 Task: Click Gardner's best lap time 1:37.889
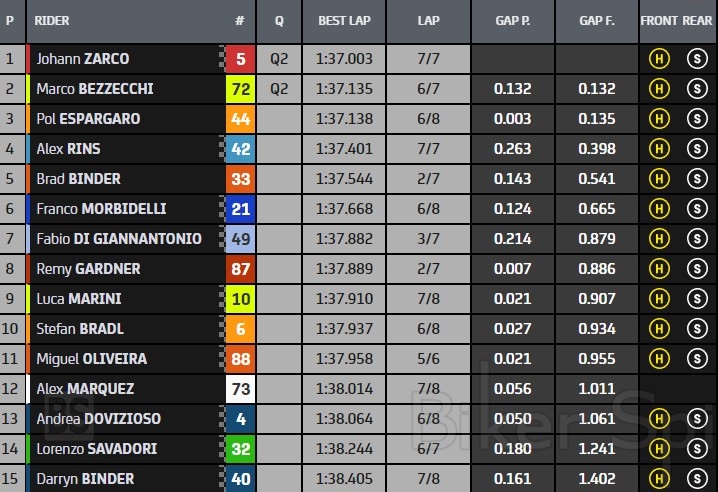(346, 269)
